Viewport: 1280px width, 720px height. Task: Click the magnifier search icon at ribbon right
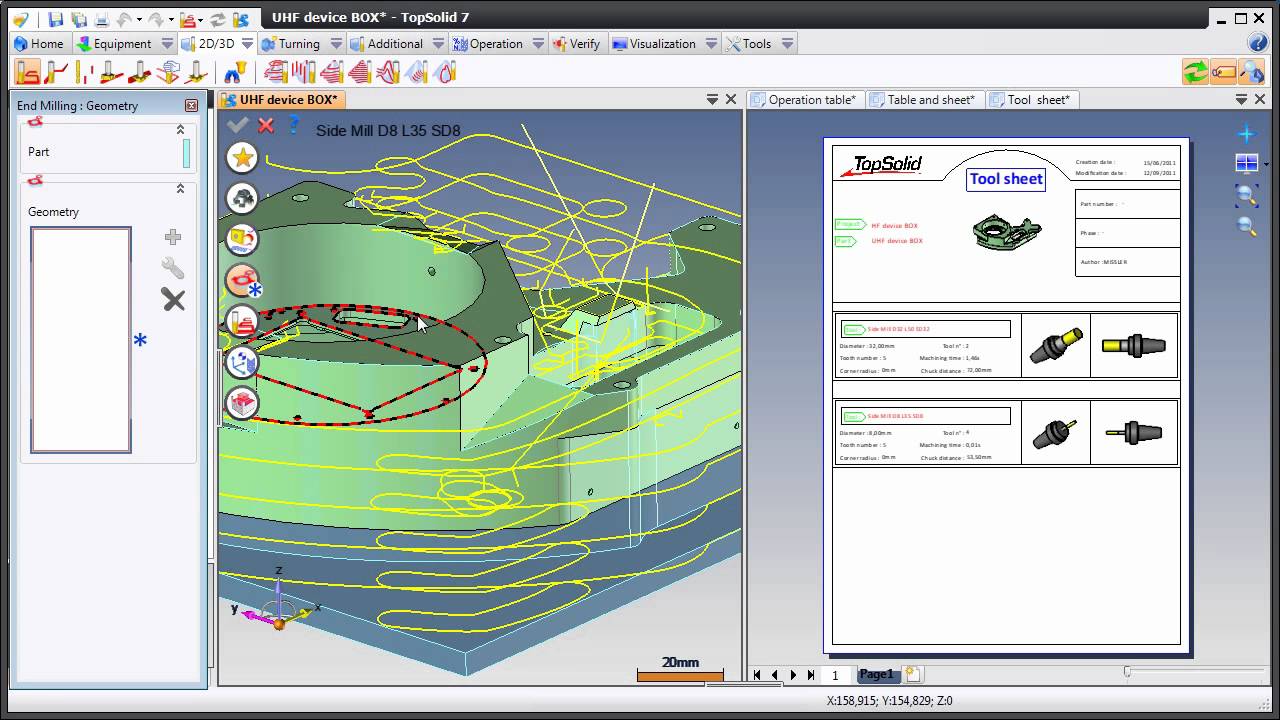[1251, 72]
